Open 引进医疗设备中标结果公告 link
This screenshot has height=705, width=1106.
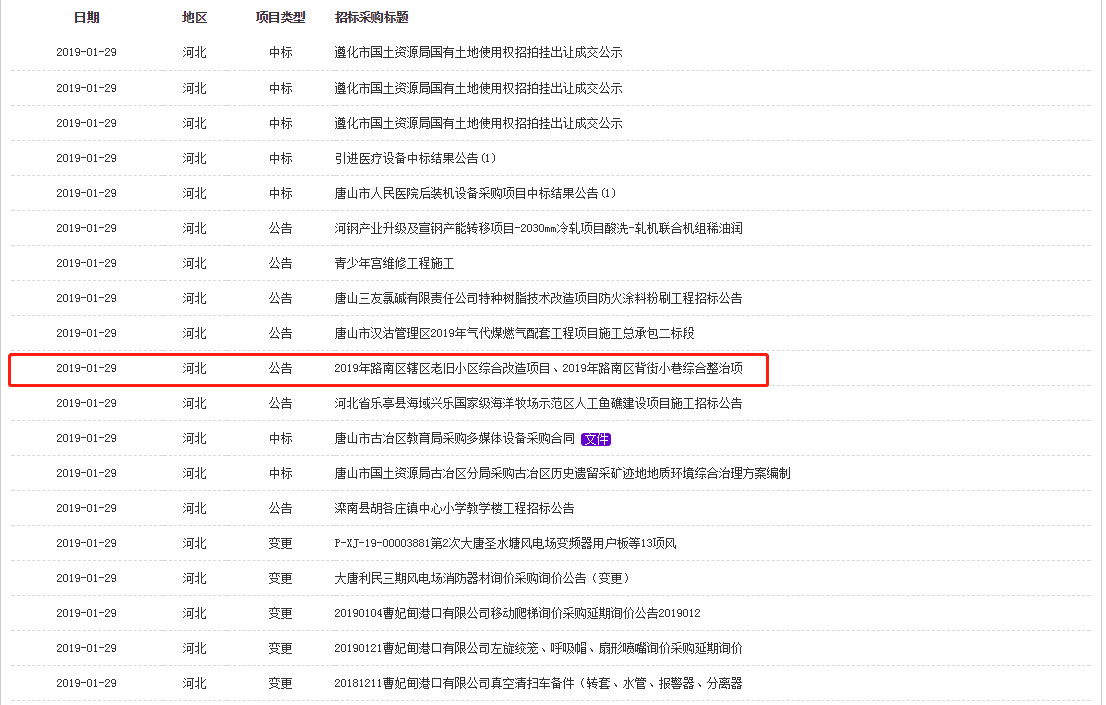tap(415, 158)
